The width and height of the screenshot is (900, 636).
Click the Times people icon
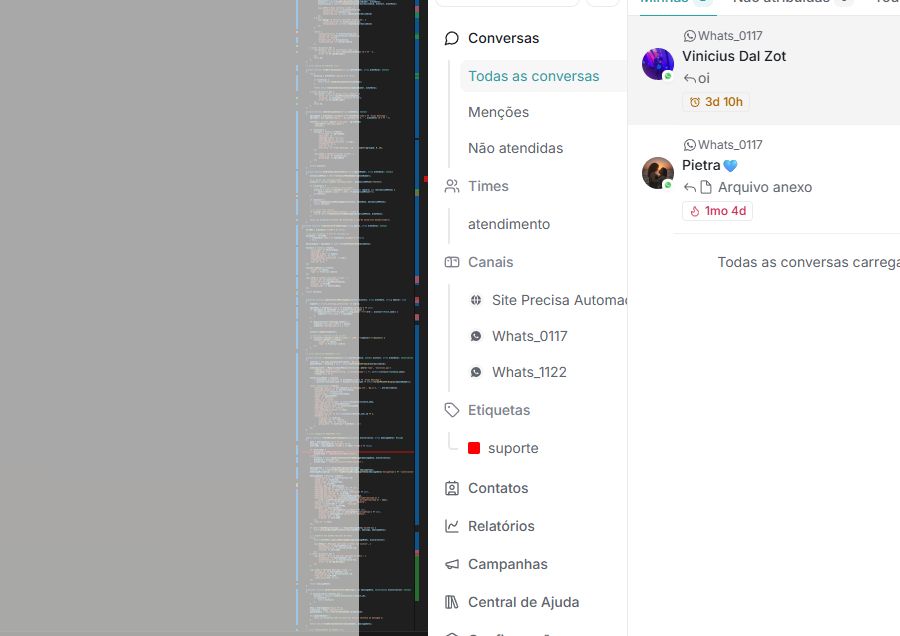(x=452, y=187)
